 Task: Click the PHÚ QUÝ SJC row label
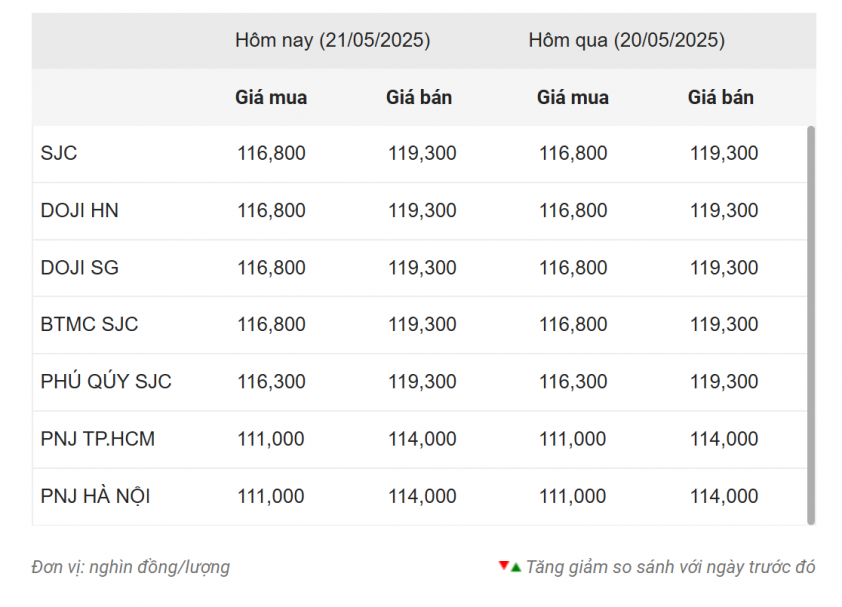point(106,382)
